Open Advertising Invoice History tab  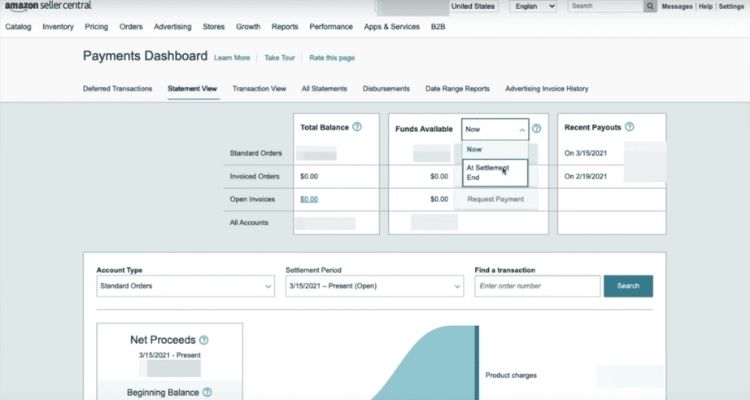547,89
